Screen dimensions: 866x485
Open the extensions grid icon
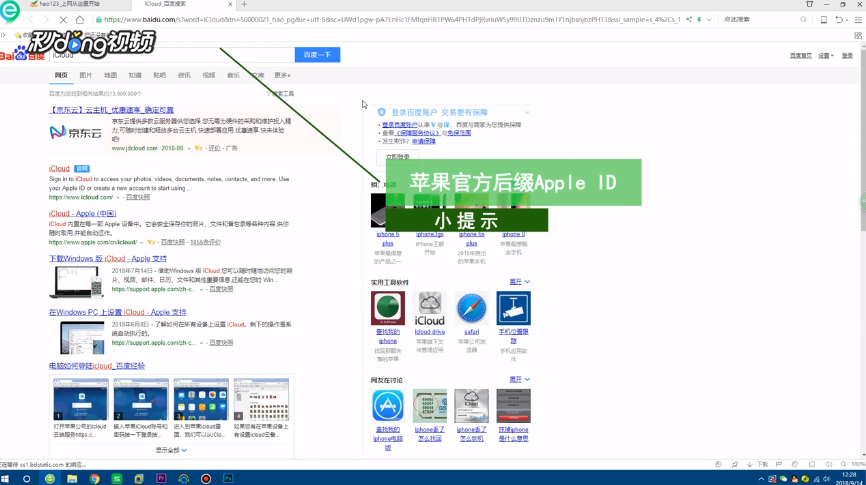point(858,35)
